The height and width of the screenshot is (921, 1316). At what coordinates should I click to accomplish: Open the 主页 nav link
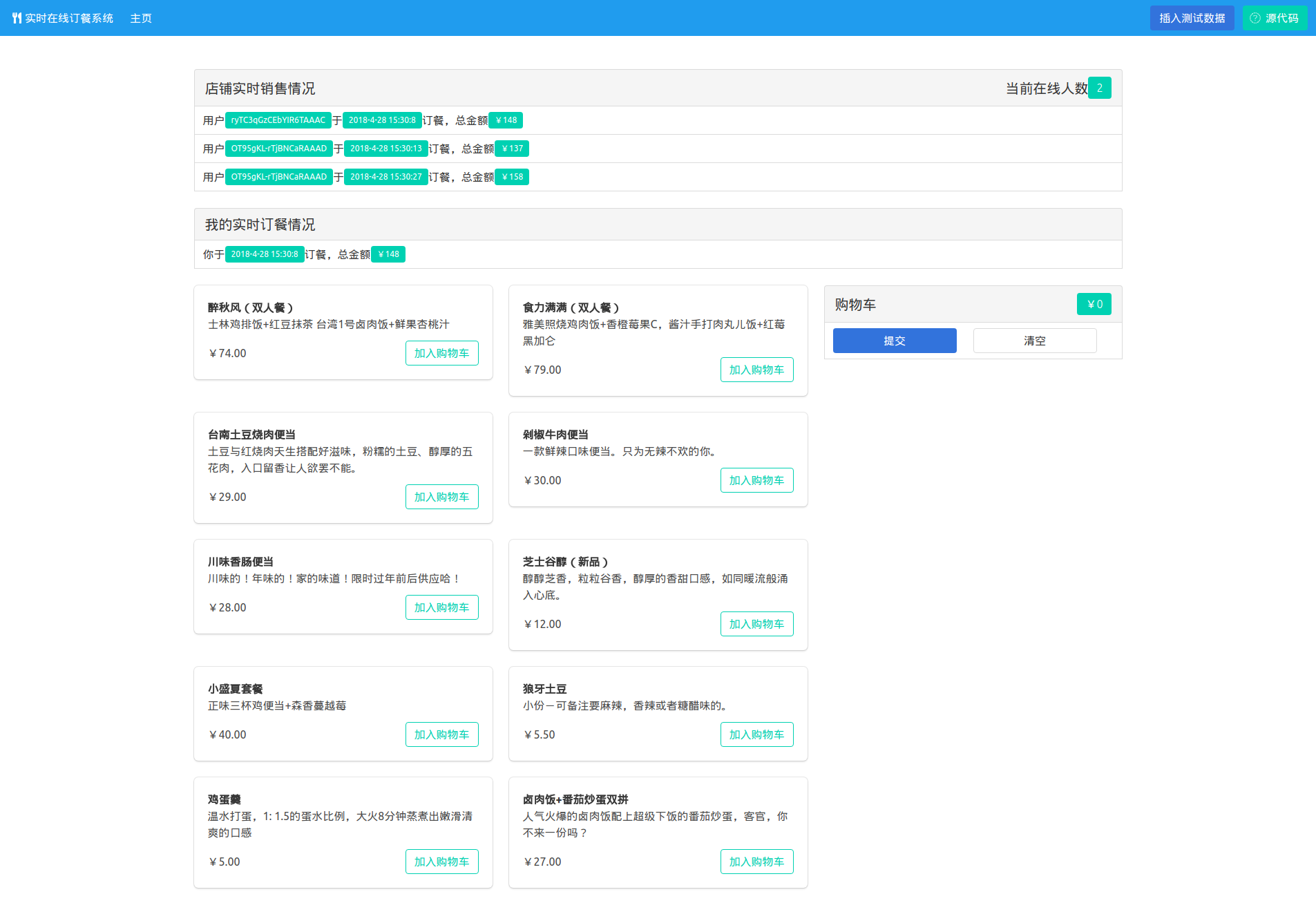click(141, 18)
